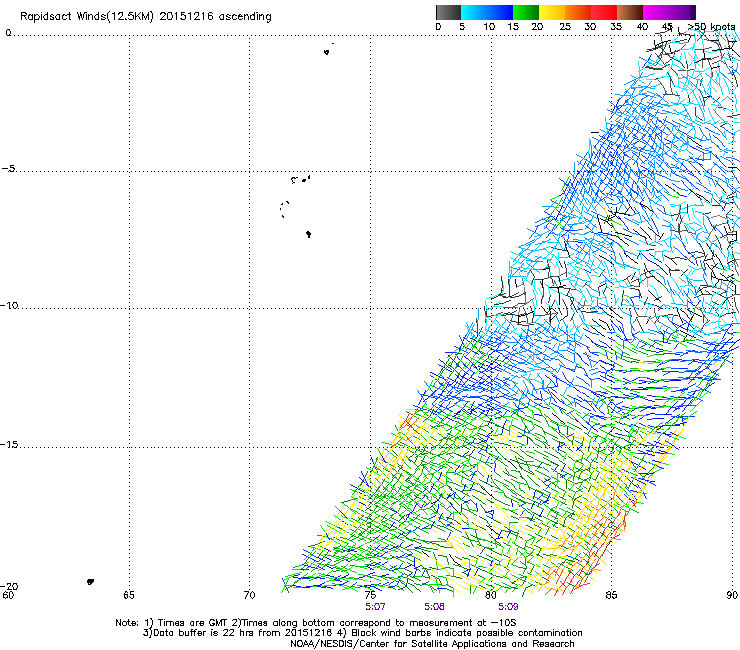Click the yellow 20-25 knots legend color
The height and width of the screenshot is (650, 740).
[552, 12]
